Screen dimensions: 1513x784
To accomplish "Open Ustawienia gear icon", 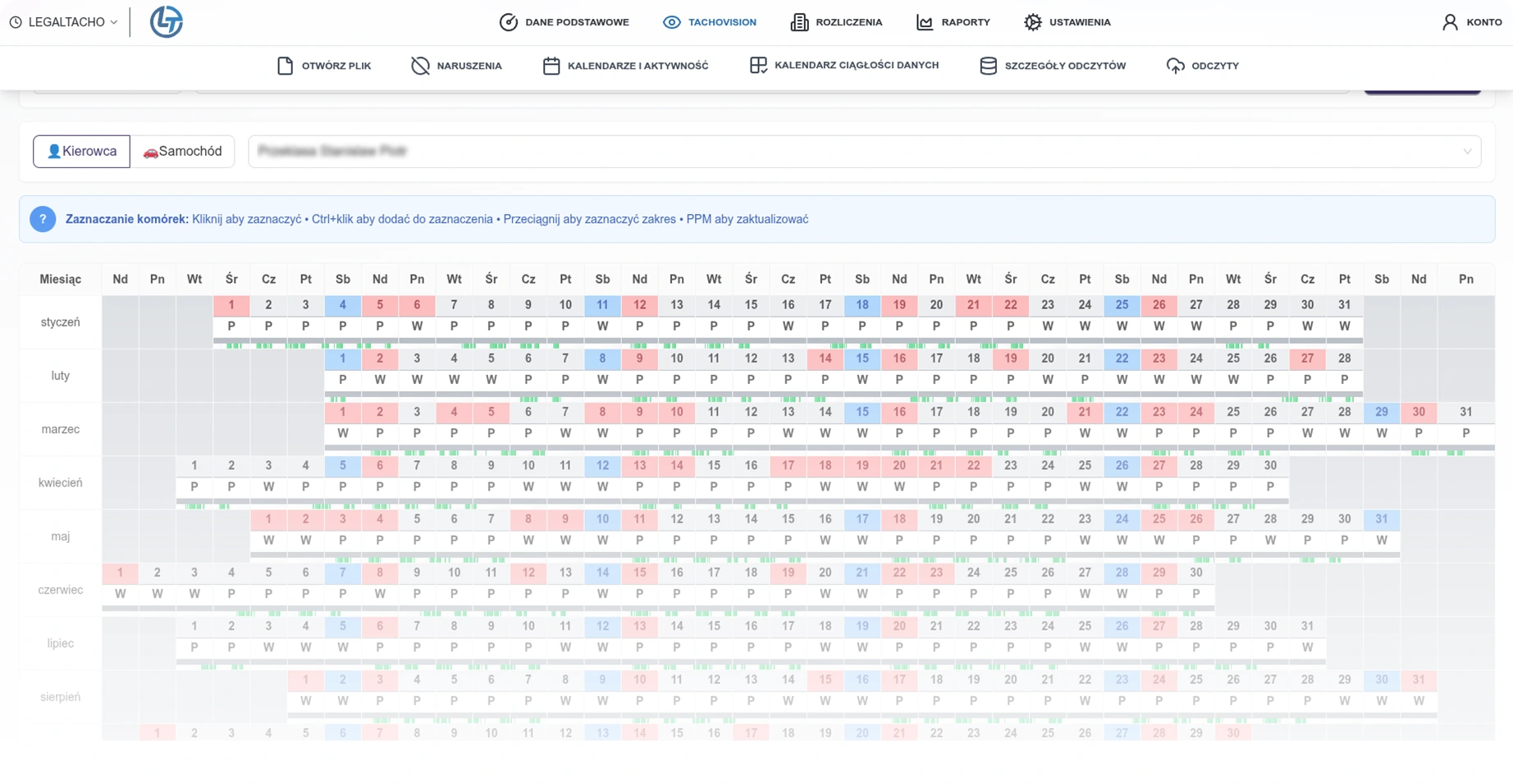I will click(1032, 22).
